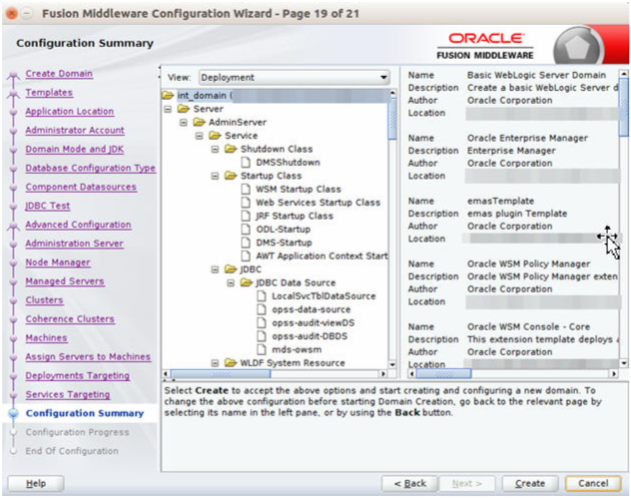Collapse the Shutdown Class node
631x498 pixels.
pos(215,149)
